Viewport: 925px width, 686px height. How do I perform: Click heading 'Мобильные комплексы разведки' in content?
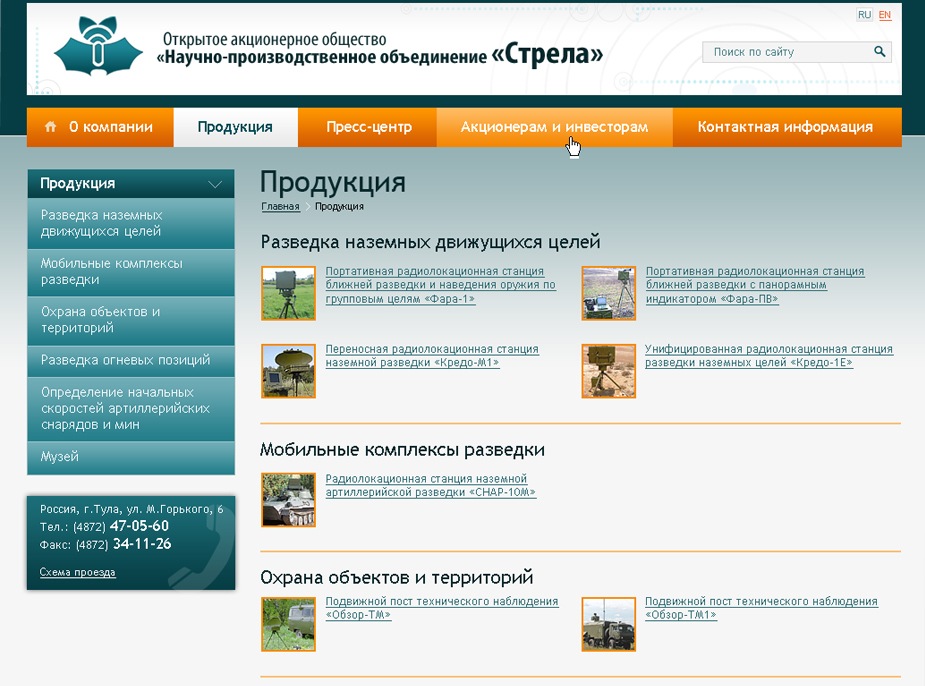click(402, 449)
